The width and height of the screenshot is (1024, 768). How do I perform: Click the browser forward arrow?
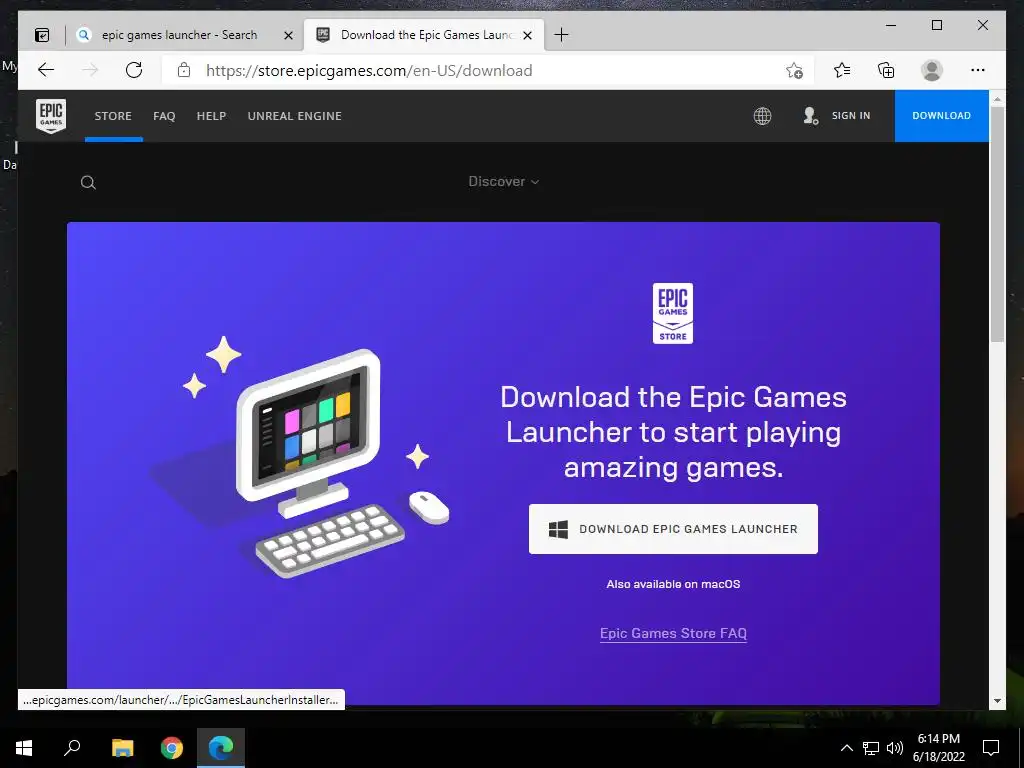pyautogui.click(x=90, y=70)
